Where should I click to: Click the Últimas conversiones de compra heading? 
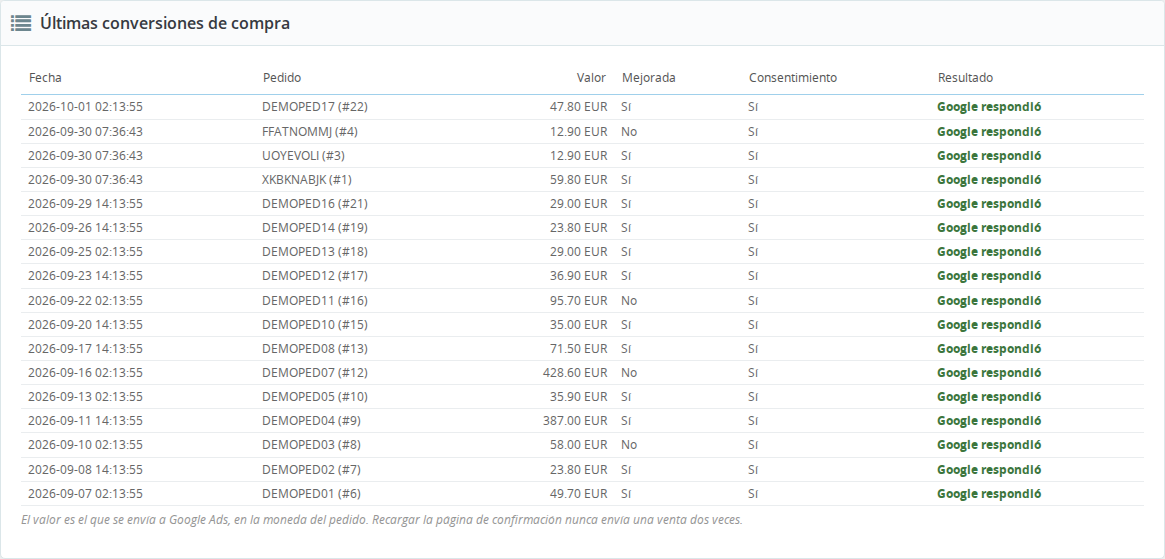165,23
